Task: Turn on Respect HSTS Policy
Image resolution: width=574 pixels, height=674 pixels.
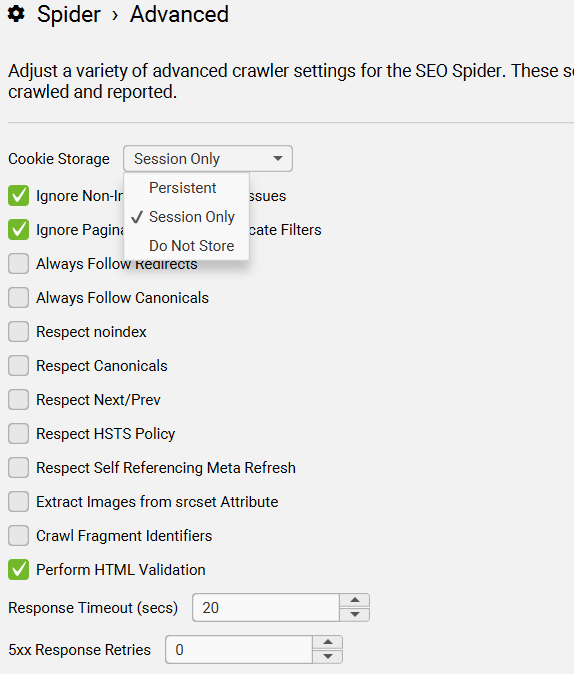Action: pos(18,433)
